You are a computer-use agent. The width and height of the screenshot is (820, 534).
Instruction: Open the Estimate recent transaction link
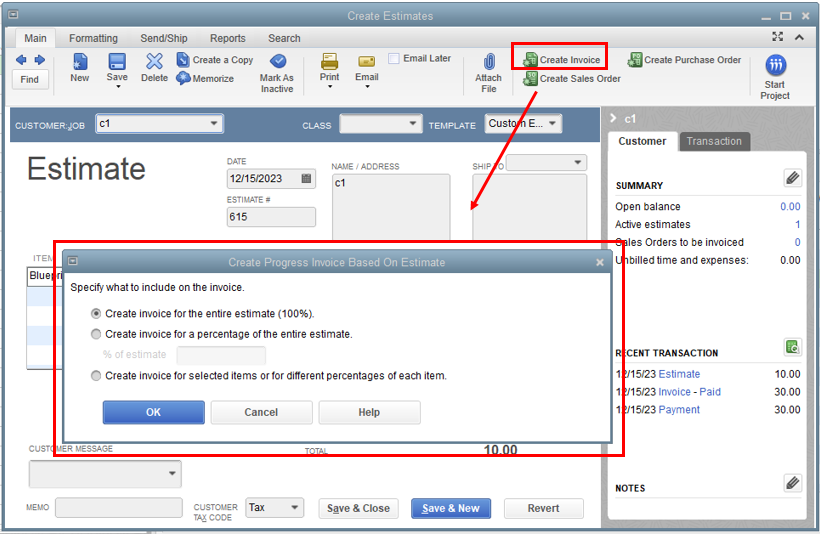[x=679, y=374]
